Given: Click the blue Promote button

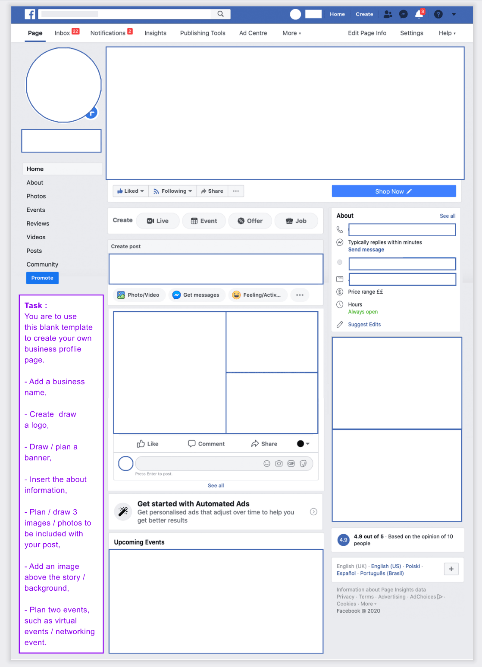Looking at the screenshot, I should pyautogui.click(x=42, y=278).
